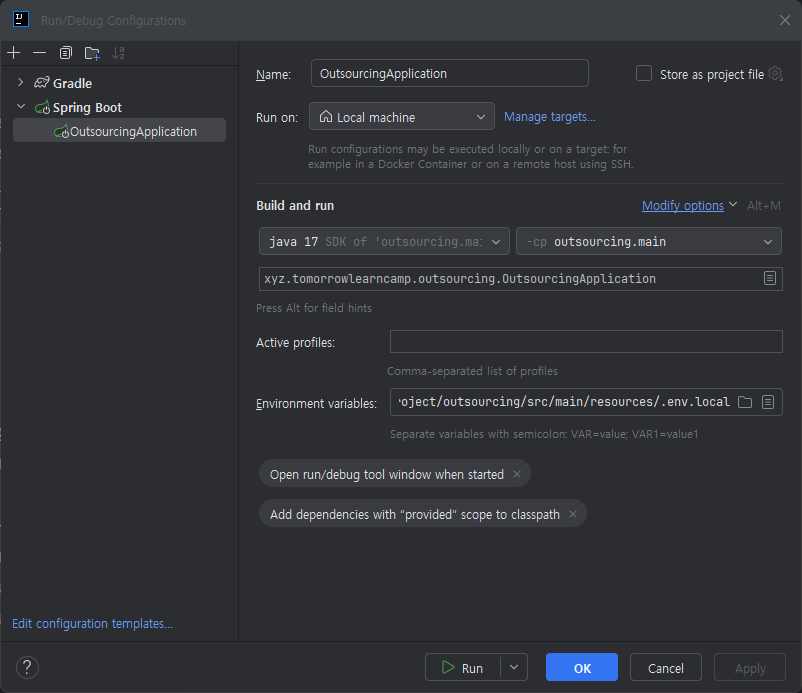Confirm with the OK button
Screen dimensions: 802x693
(x=582, y=667)
